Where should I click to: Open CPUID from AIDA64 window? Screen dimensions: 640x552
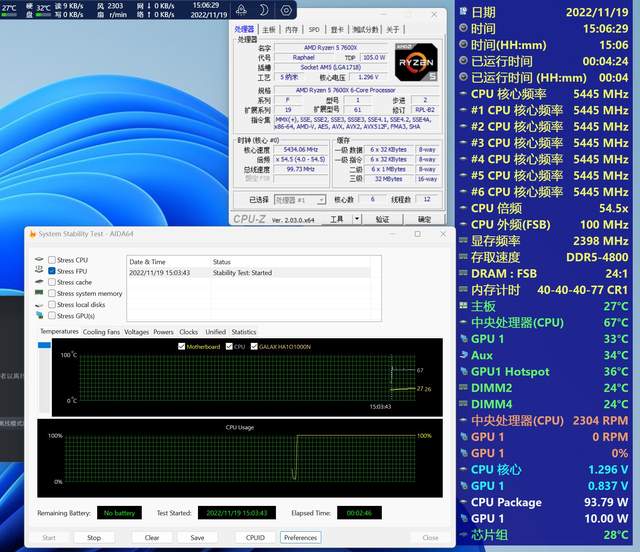[256, 538]
